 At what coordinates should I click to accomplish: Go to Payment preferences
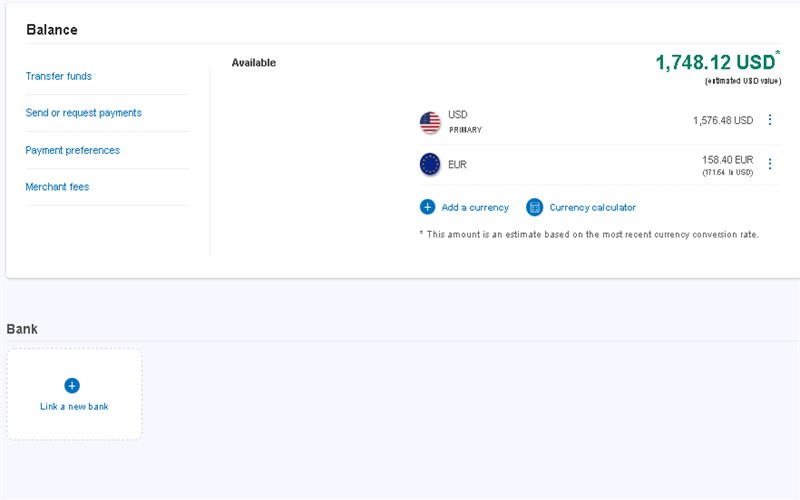pyautogui.click(x=72, y=151)
